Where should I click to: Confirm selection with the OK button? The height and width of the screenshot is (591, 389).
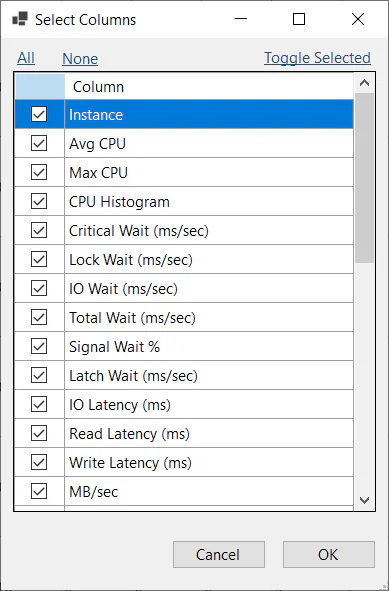point(329,554)
